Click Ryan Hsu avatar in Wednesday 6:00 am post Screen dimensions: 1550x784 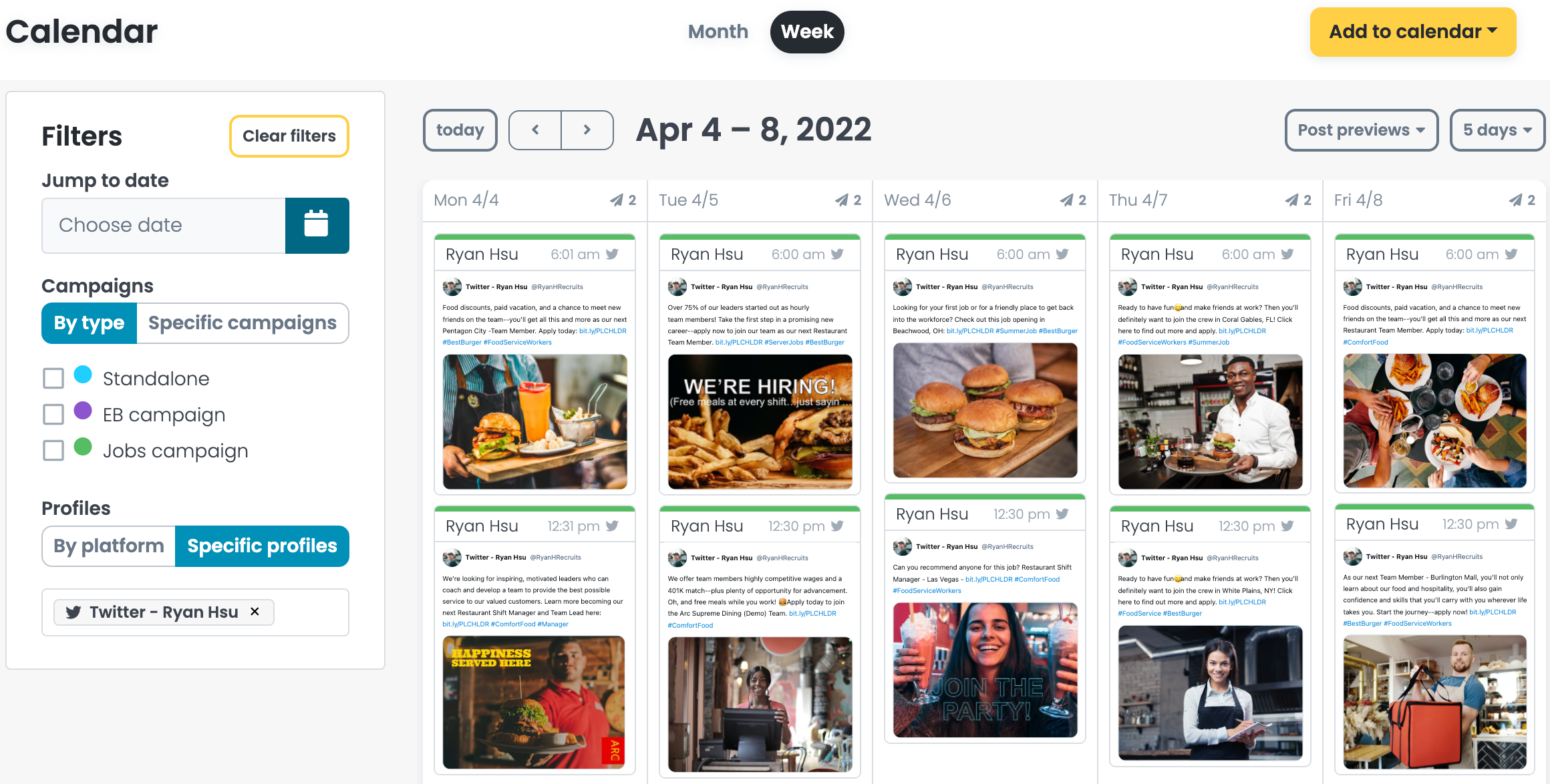[903, 287]
